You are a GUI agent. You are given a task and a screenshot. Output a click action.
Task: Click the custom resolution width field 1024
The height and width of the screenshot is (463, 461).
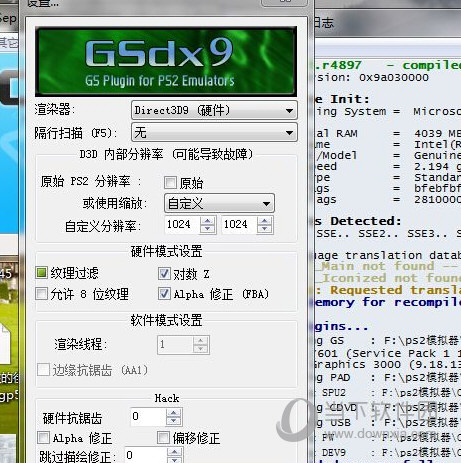click(x=182, y=225)
